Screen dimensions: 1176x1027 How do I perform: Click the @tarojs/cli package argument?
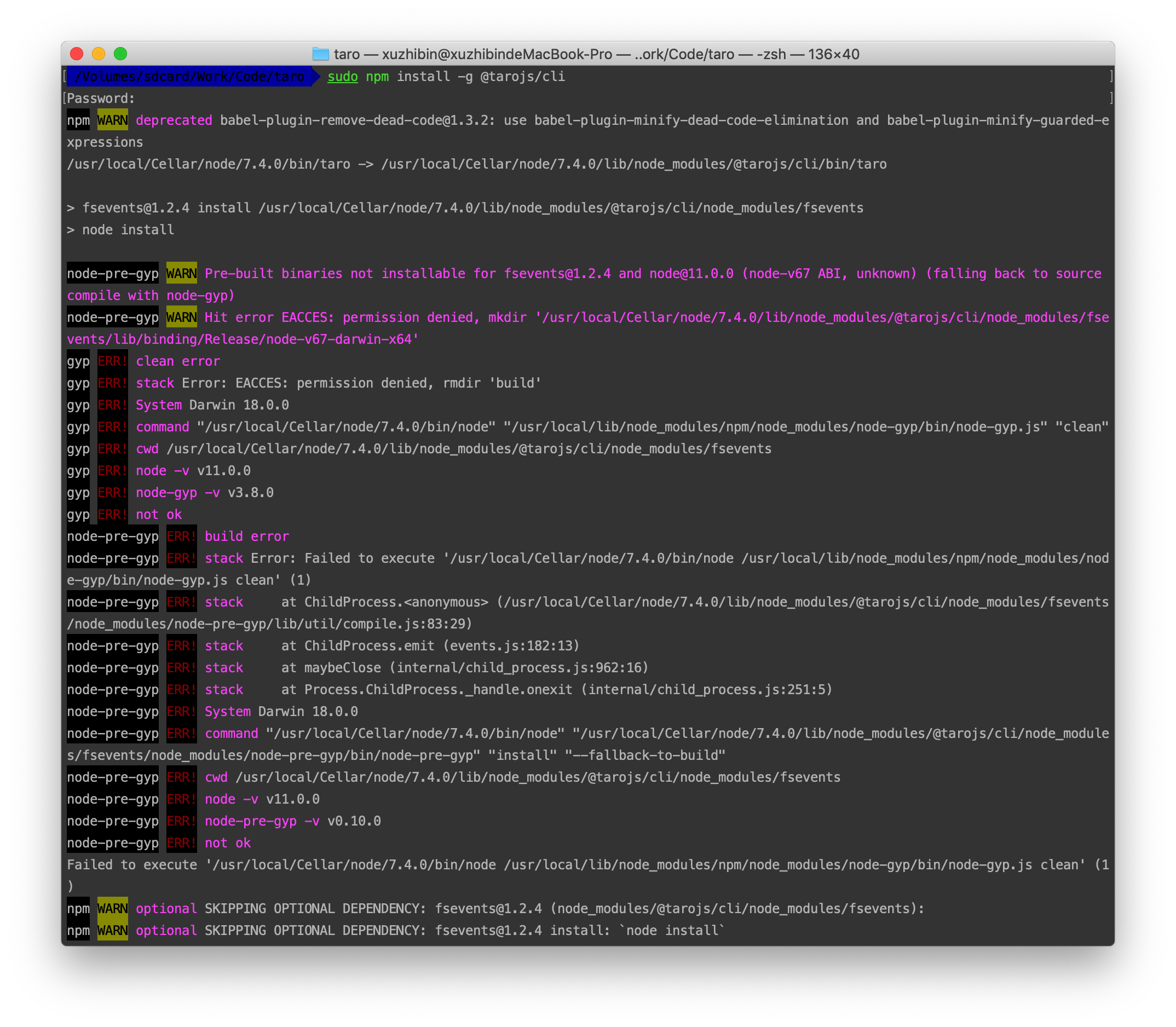pos(522,76)
